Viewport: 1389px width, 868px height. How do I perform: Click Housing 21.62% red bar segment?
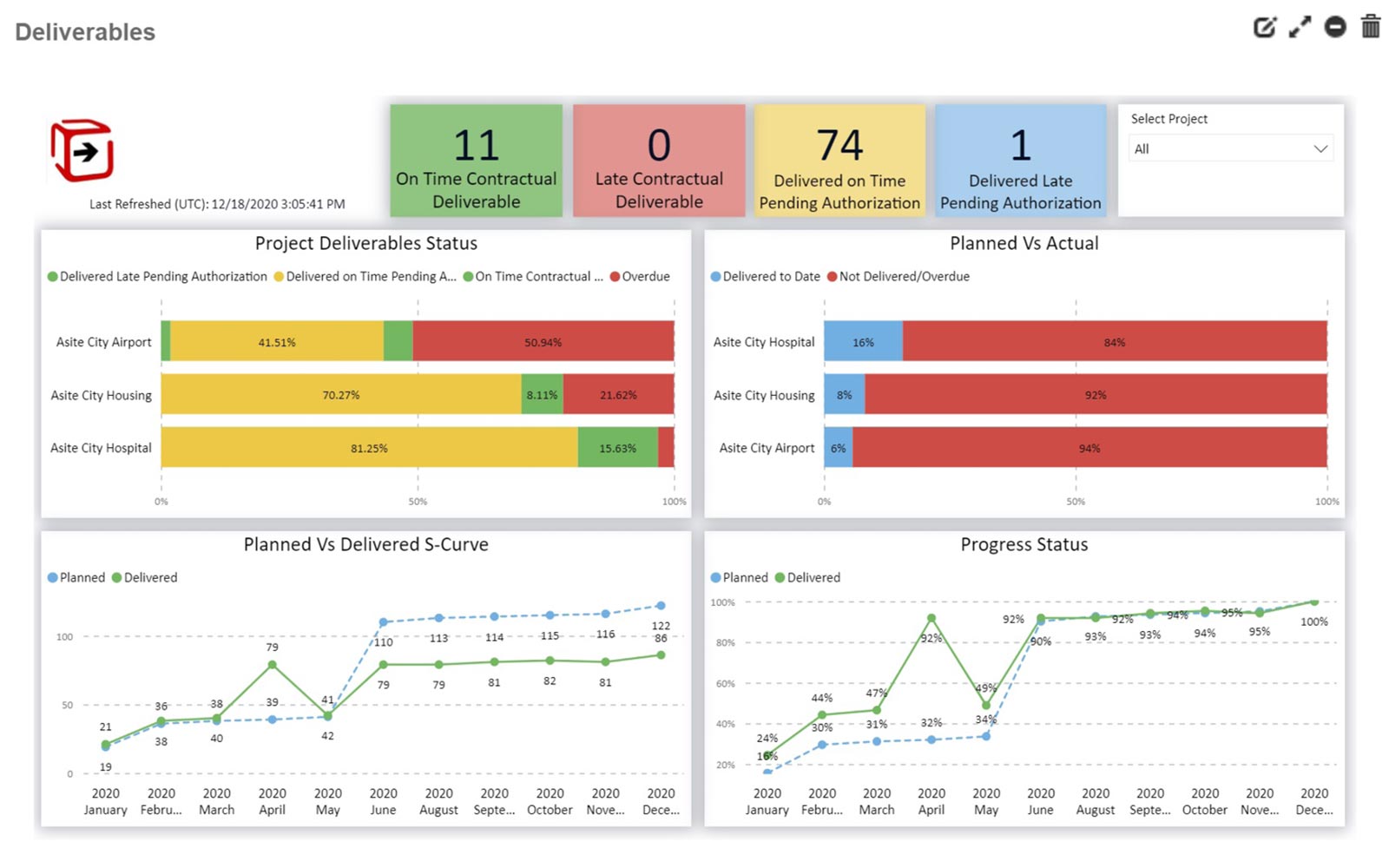619,394
